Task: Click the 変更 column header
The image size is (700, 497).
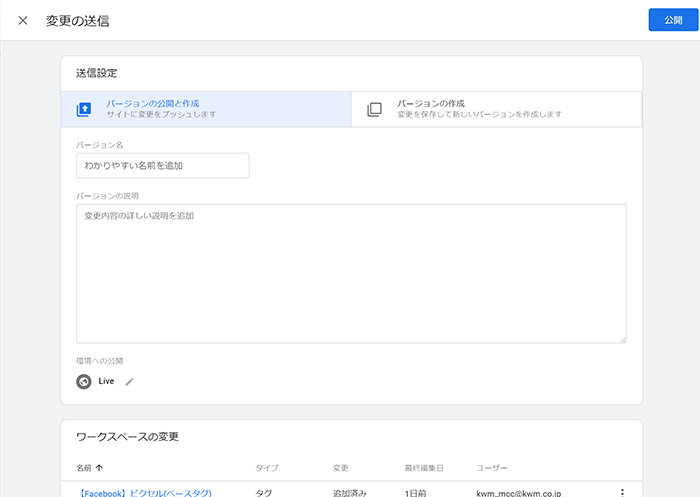Action: pyautogui.click(x=341, y=468)
